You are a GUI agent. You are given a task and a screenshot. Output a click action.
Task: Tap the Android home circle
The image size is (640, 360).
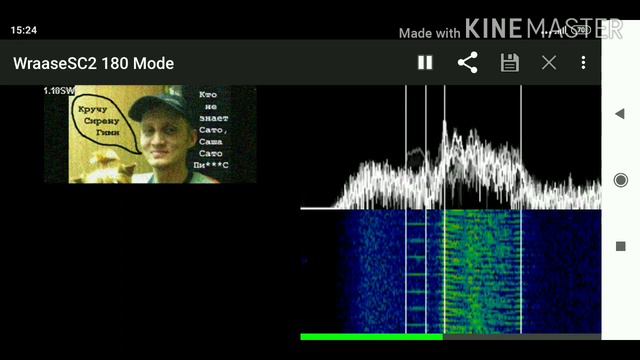pos(620,180)
